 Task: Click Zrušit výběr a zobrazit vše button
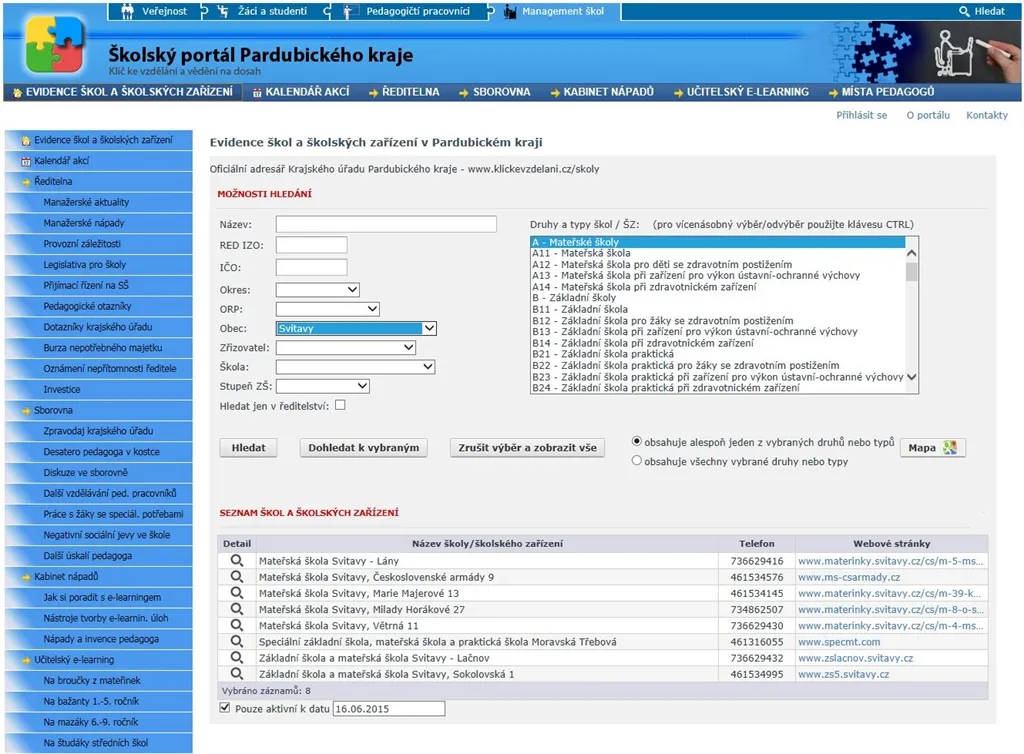[x=527, y=448]
